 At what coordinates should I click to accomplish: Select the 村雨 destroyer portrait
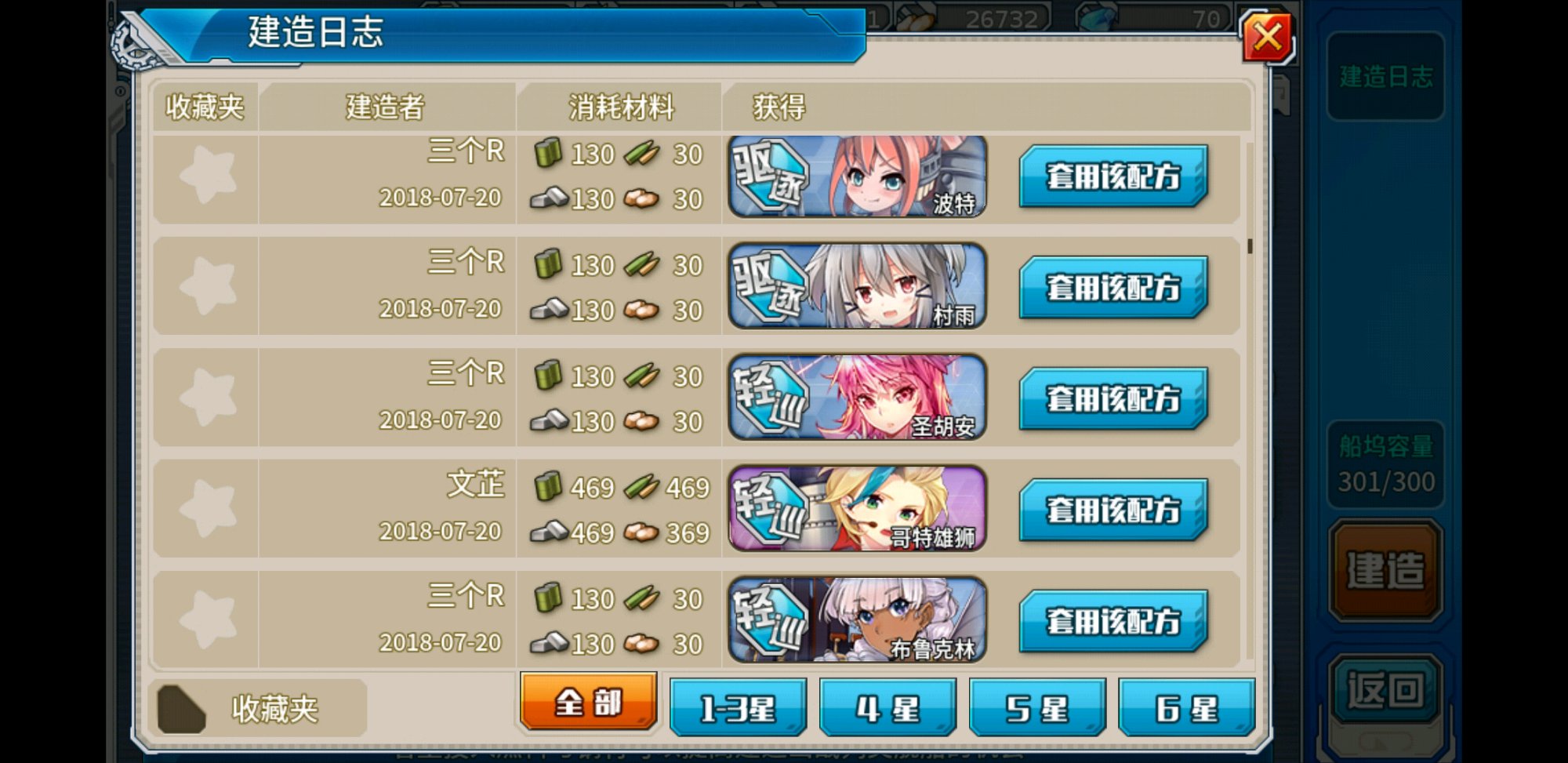tap(857, 286)
